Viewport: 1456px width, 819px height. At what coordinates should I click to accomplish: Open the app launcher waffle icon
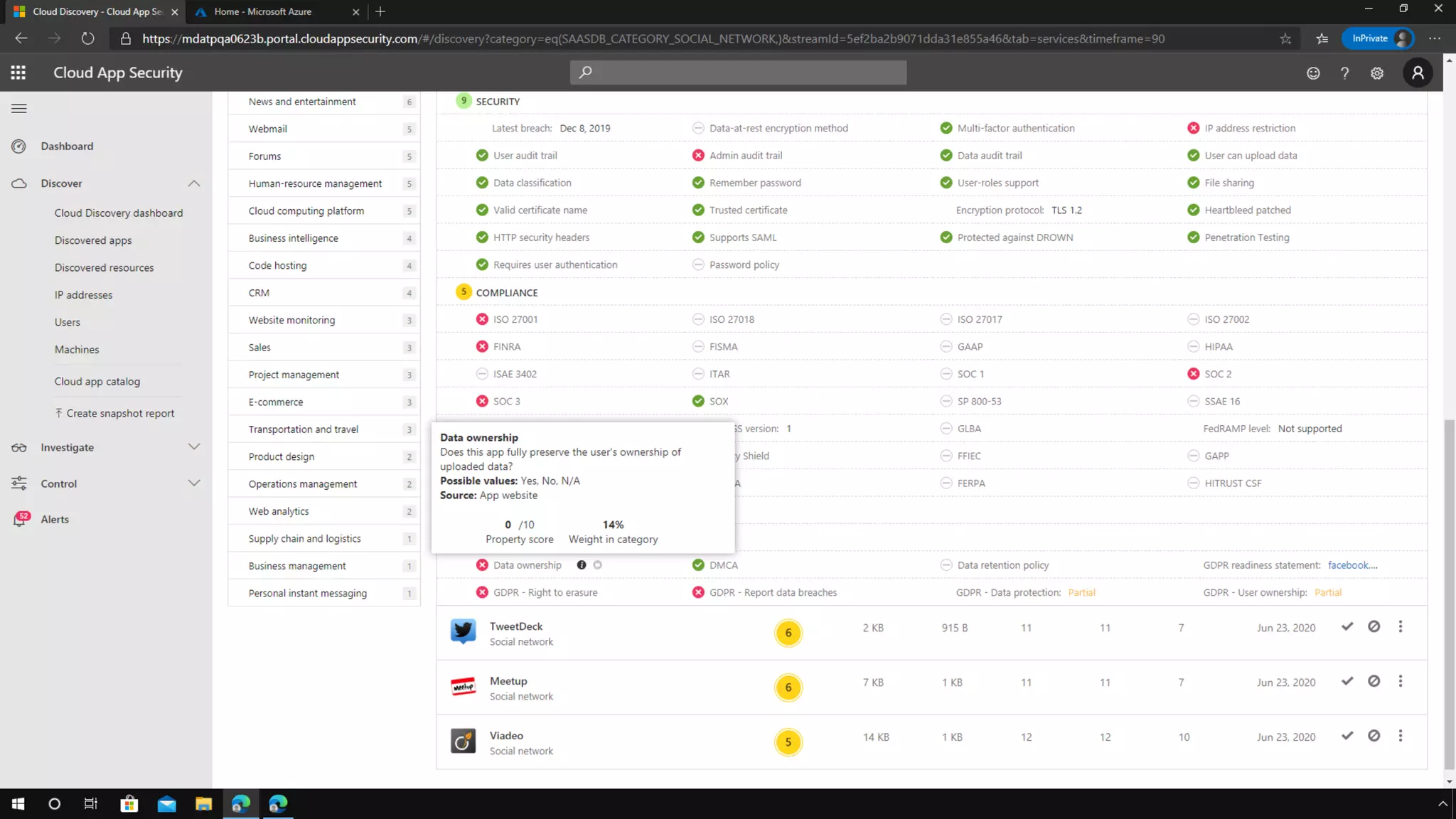(x=18, y=73)
